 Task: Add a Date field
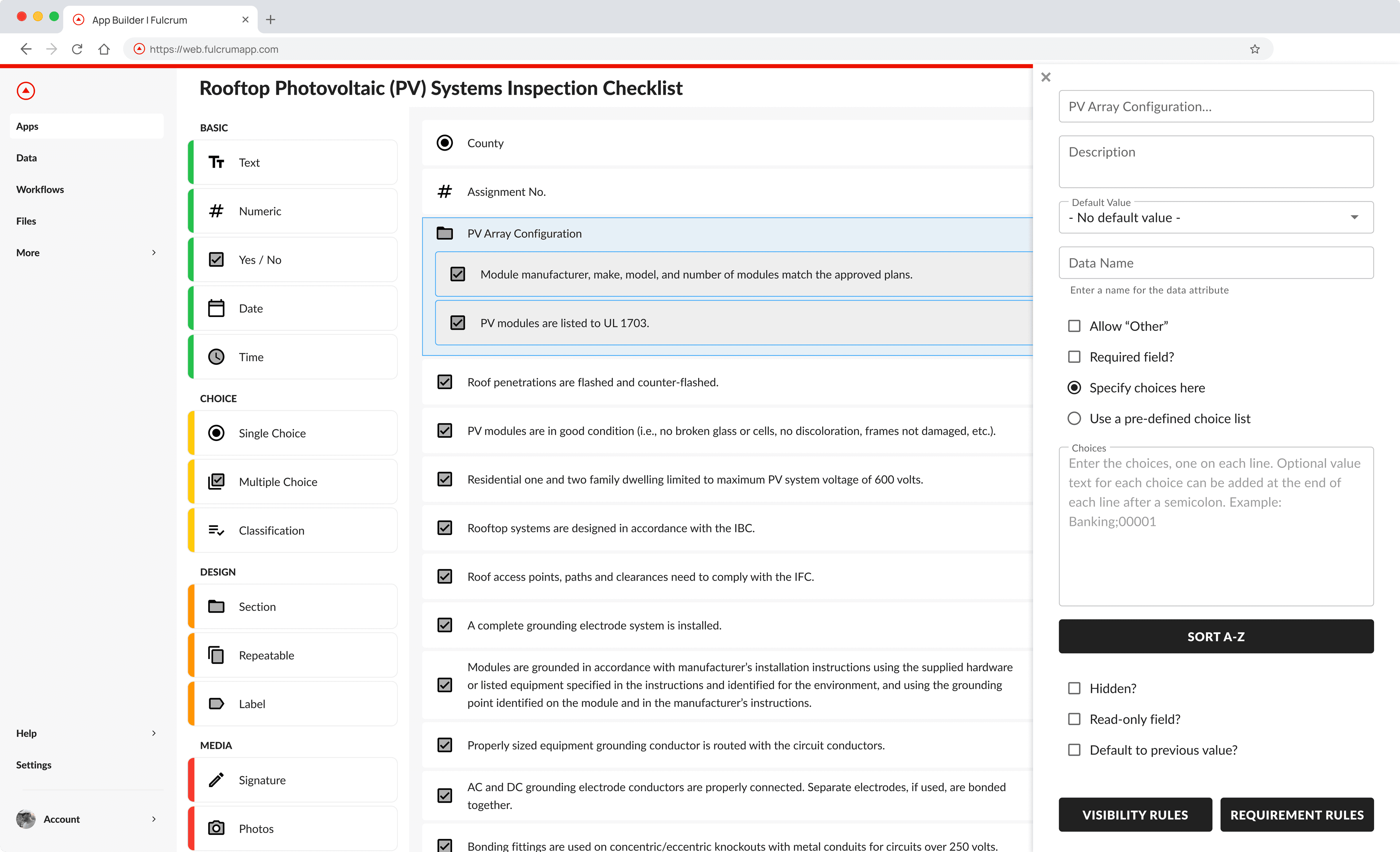pos(292,307)
